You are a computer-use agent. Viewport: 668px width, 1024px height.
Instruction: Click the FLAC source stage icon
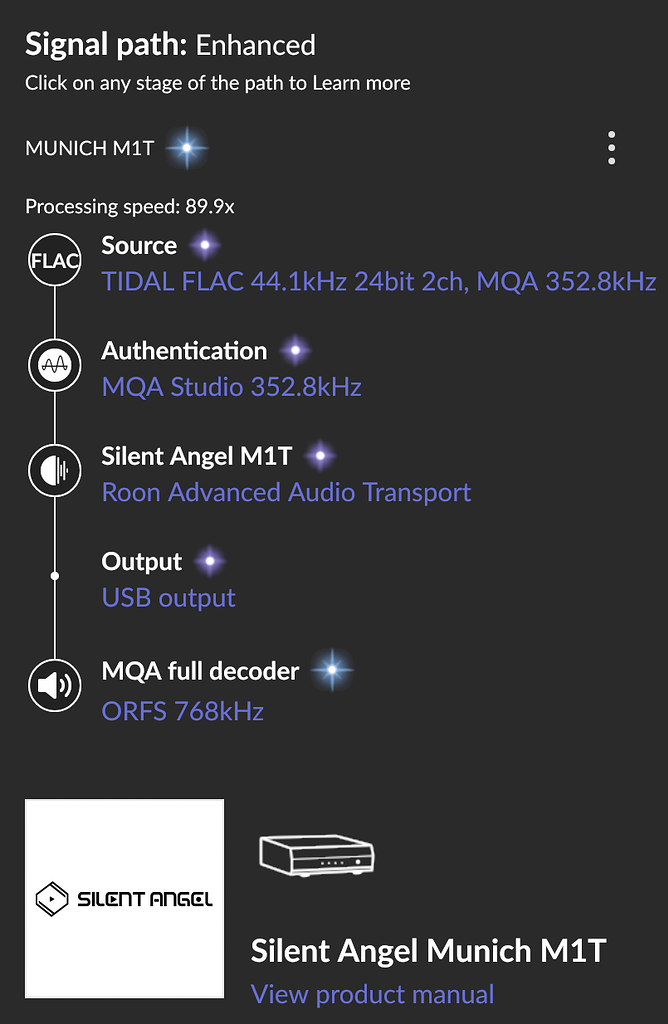(x=54, y=260)
